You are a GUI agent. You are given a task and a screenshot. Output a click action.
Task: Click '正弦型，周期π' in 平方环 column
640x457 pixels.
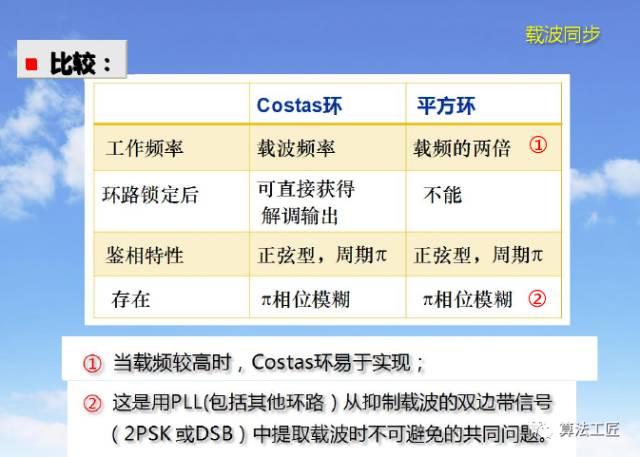[x=478, y=255]
